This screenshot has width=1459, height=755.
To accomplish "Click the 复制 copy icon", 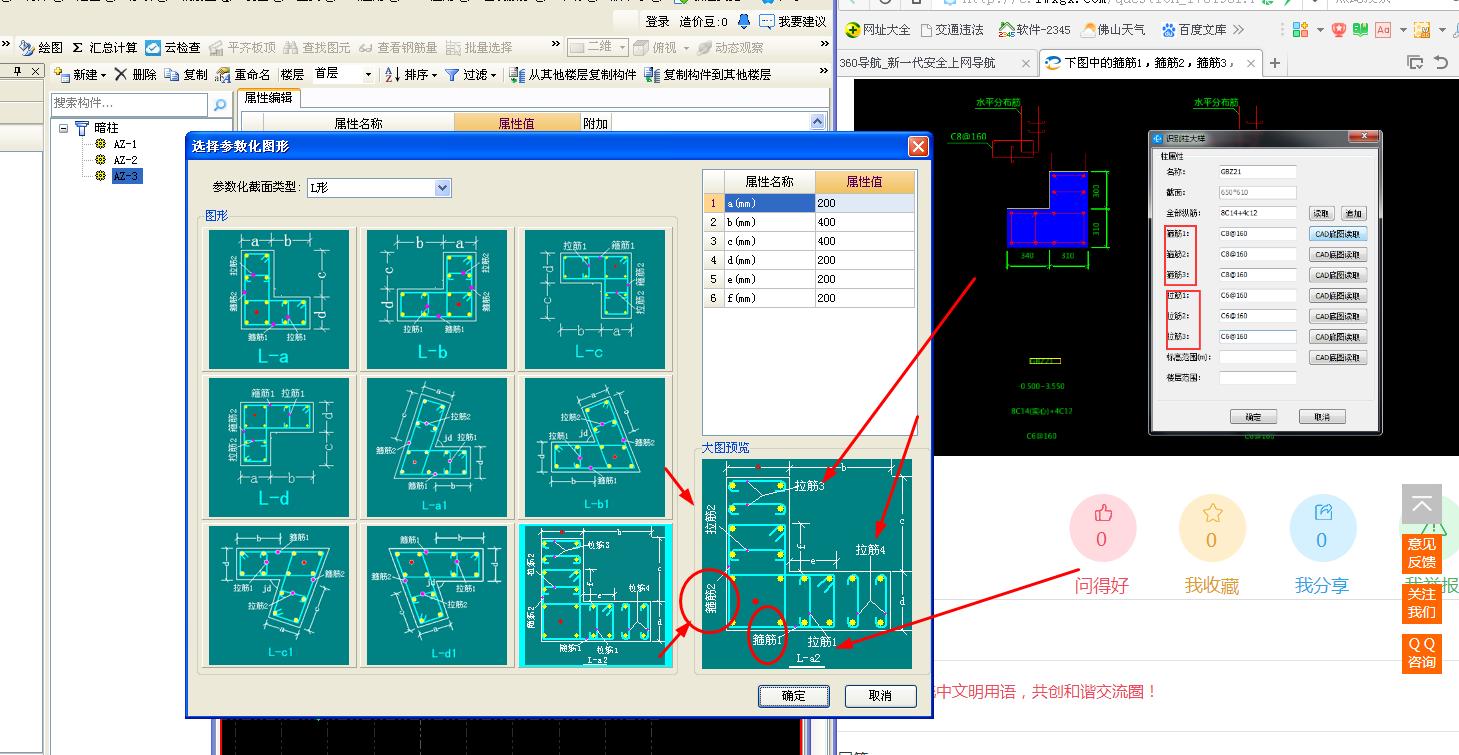I will 172,74.
